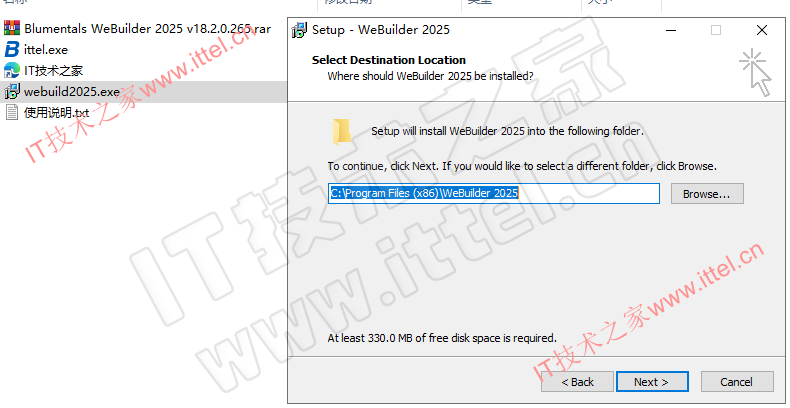Select the webuild2025.exe installer icon
Screen dimensions: 790x408
(x=12, y=92)
